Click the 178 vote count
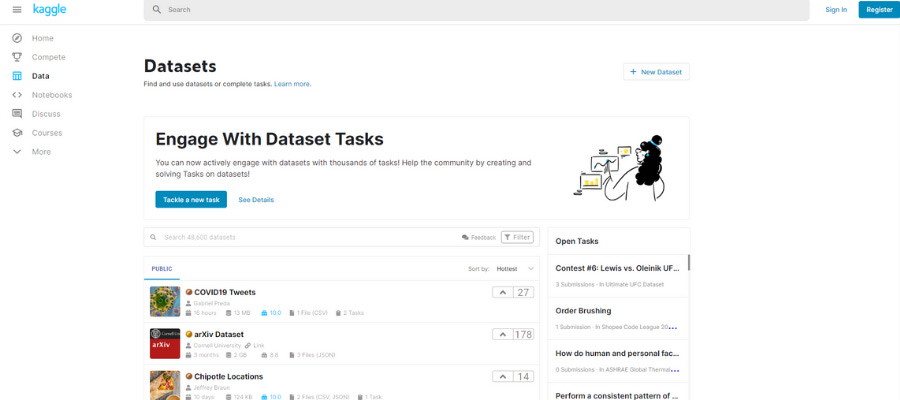Viewport: 900px width, 400px height. 523,335
